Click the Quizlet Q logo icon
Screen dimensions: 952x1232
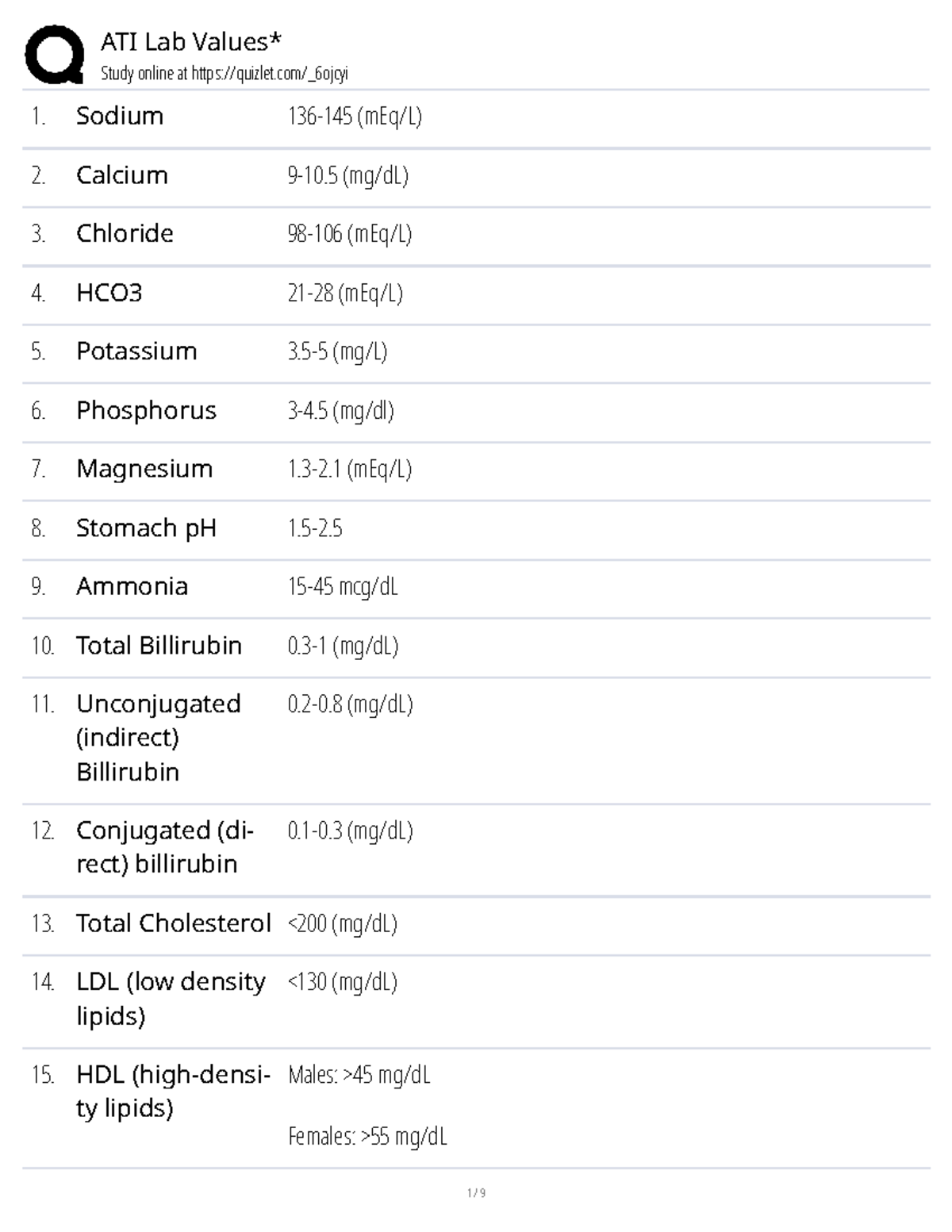(x=55, y=54)
